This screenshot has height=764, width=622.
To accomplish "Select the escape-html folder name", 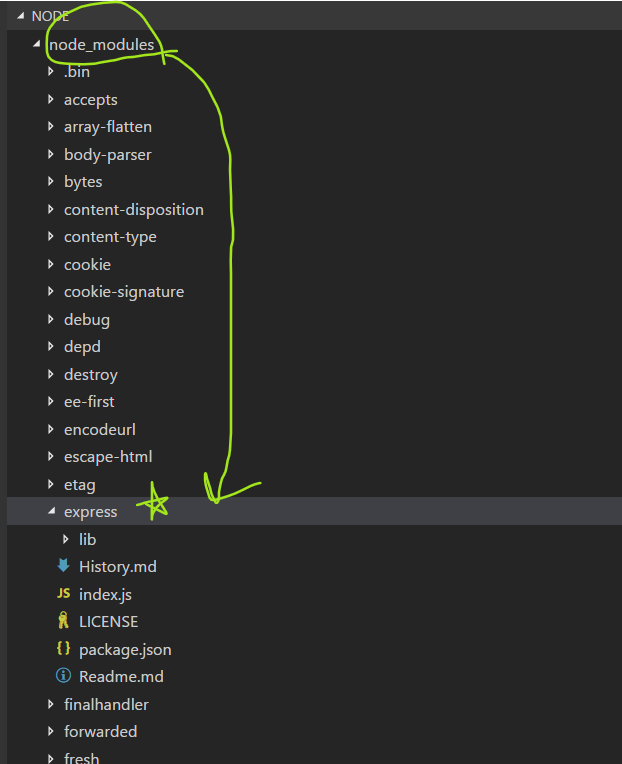I will (x=108, y=457).
